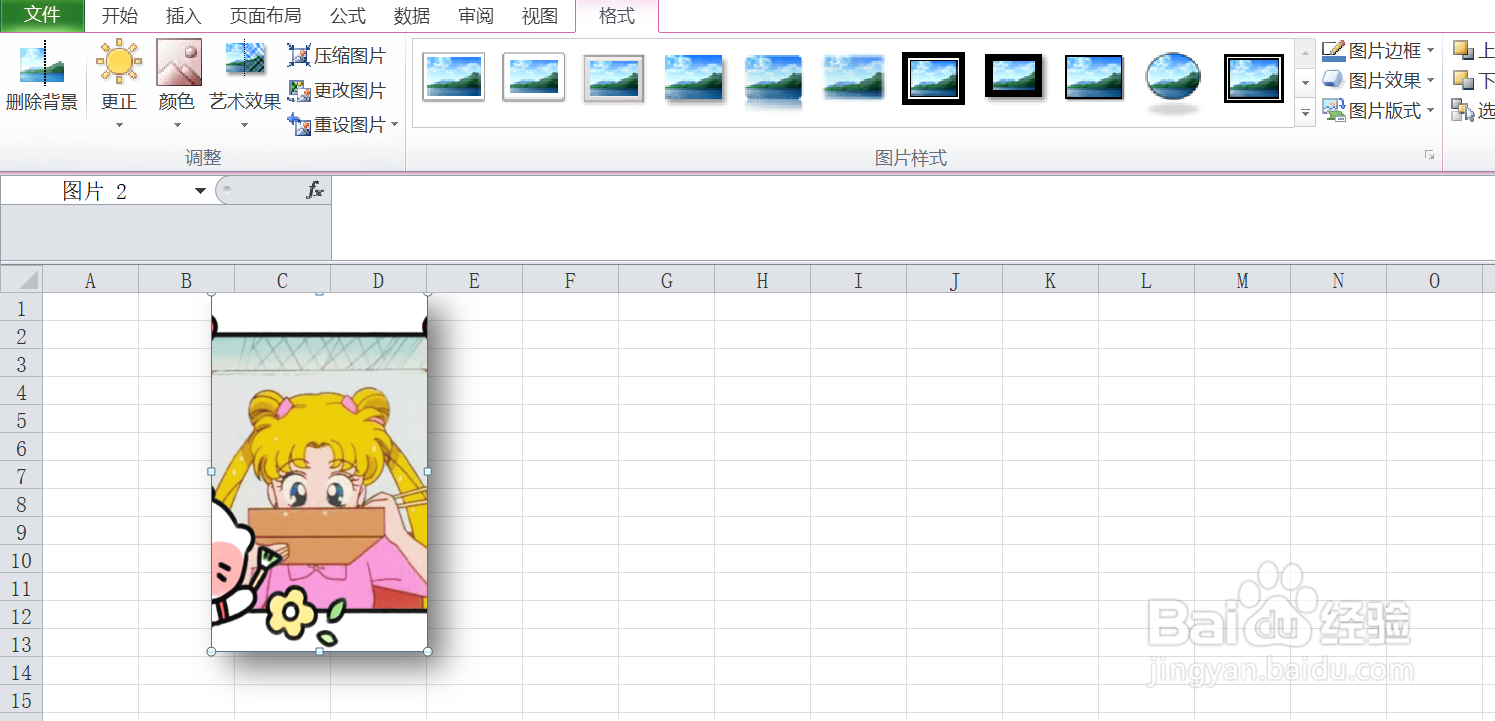Open Picture Layout (图片版式) menu
1495x721 pixels.
(1378, 111)
